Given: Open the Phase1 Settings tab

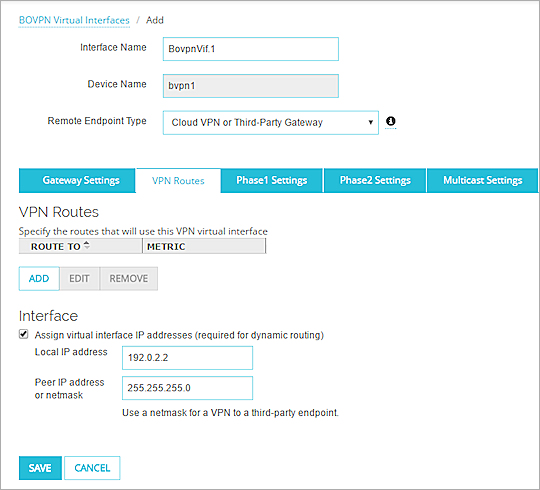Looking at the screenshot, I should (271, 180).
